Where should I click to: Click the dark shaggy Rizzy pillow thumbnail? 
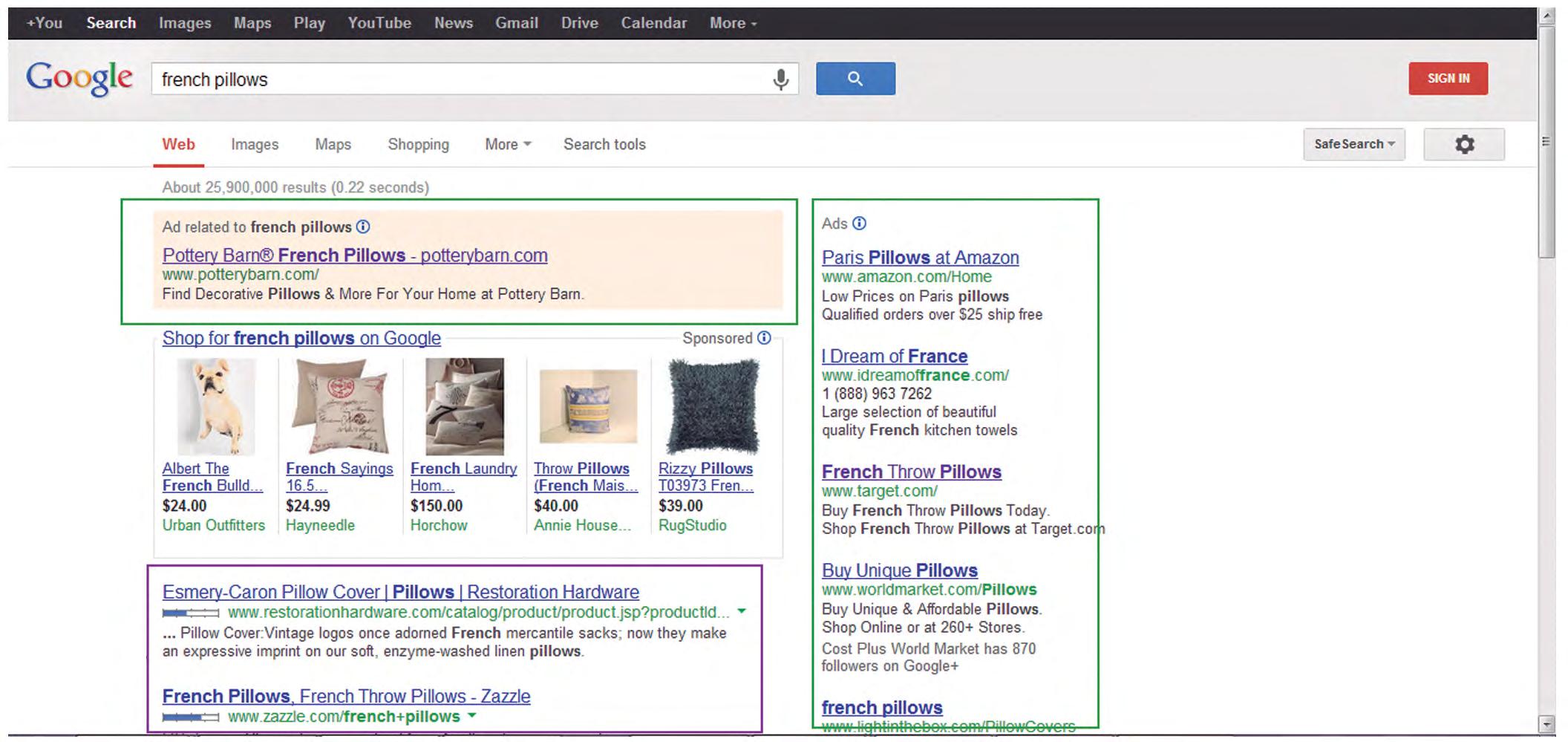tap(713, 407)
